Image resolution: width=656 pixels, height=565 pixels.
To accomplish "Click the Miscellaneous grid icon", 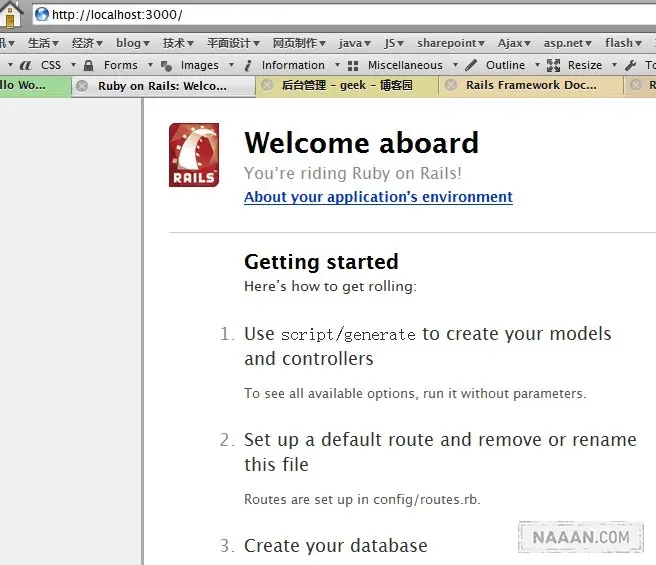I will (x=353, y=65).
